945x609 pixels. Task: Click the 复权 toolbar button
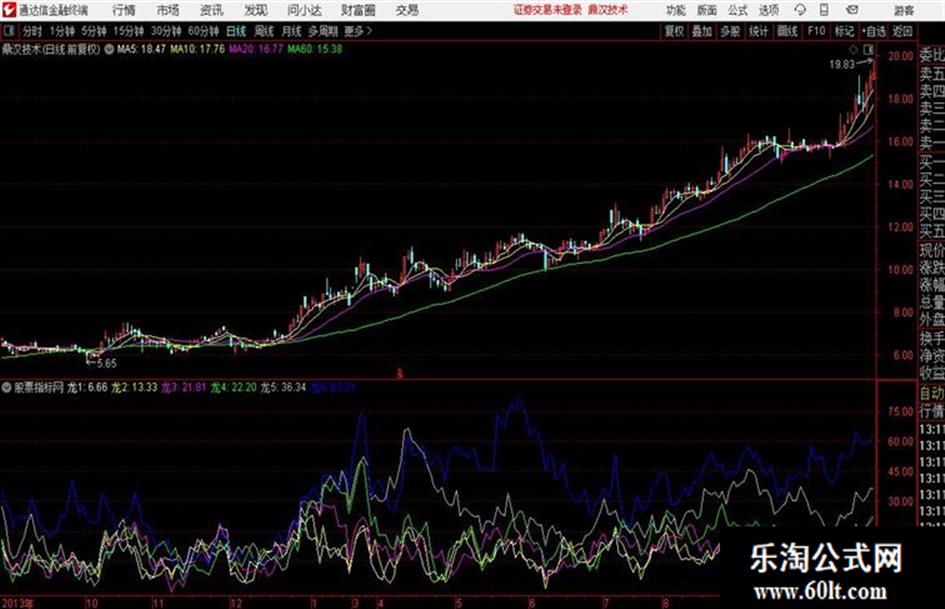673,31
